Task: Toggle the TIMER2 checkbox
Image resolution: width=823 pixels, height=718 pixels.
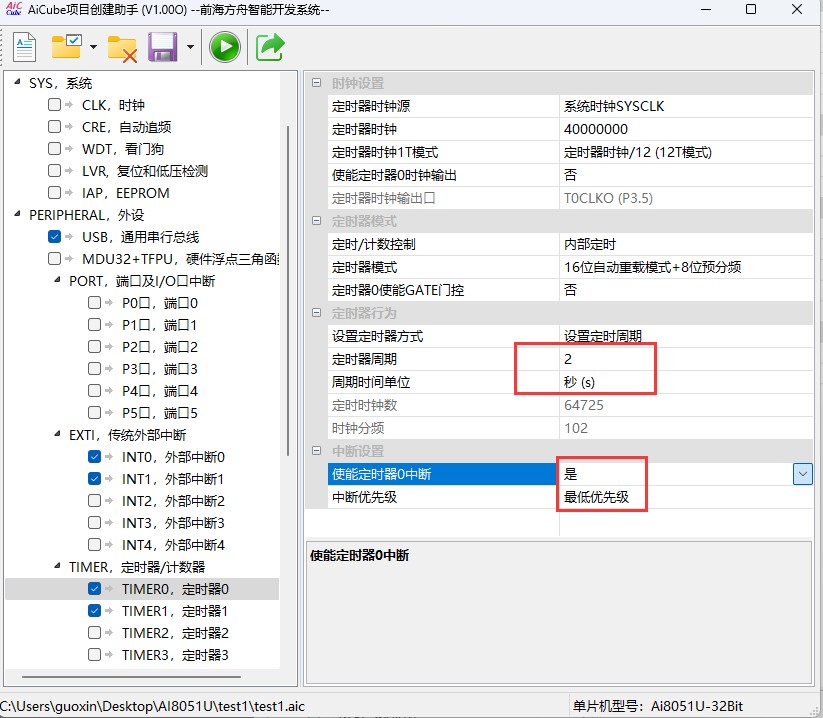Action: click(x=94, y=633)
